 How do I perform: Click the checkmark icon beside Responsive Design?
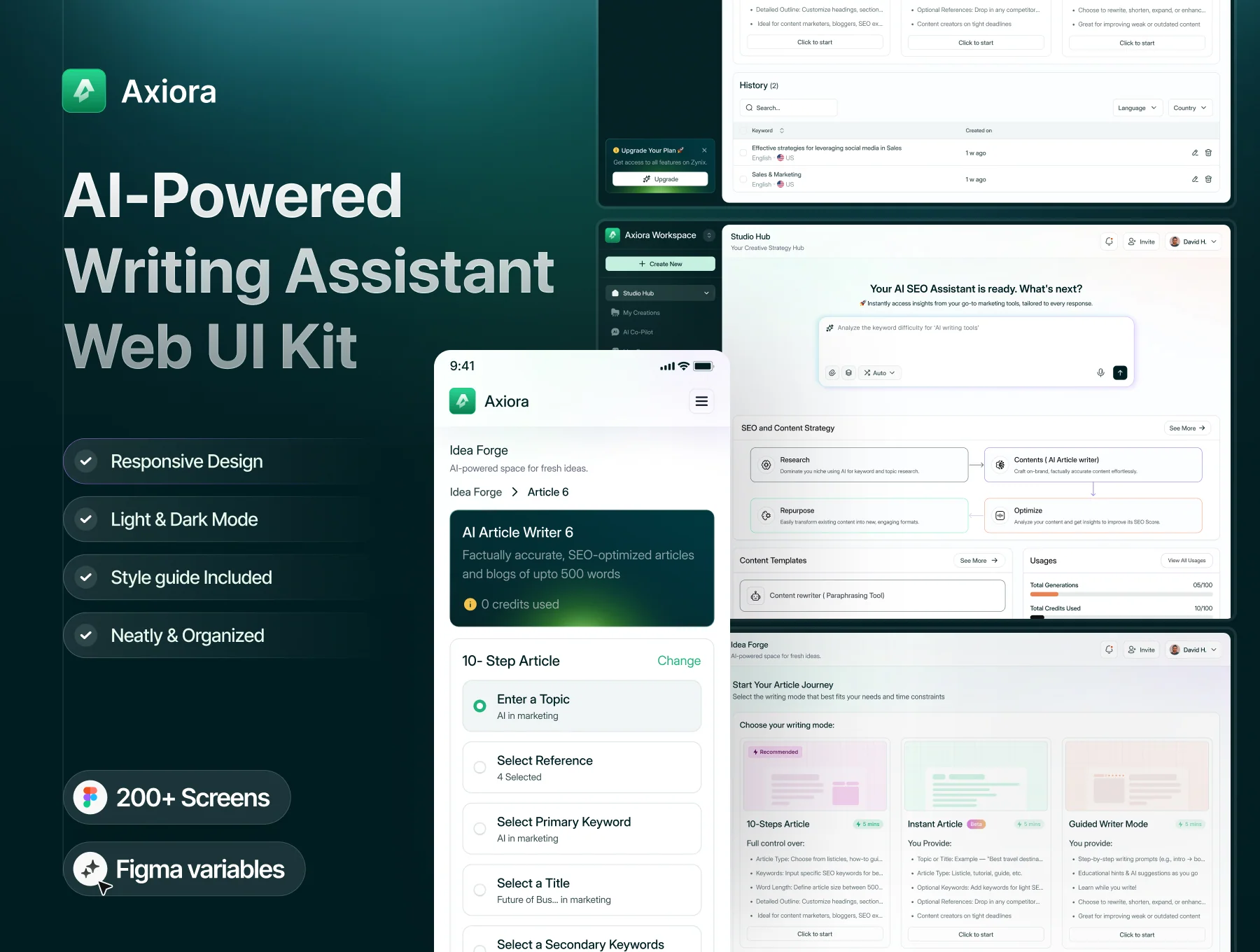[x=85, y=461]
